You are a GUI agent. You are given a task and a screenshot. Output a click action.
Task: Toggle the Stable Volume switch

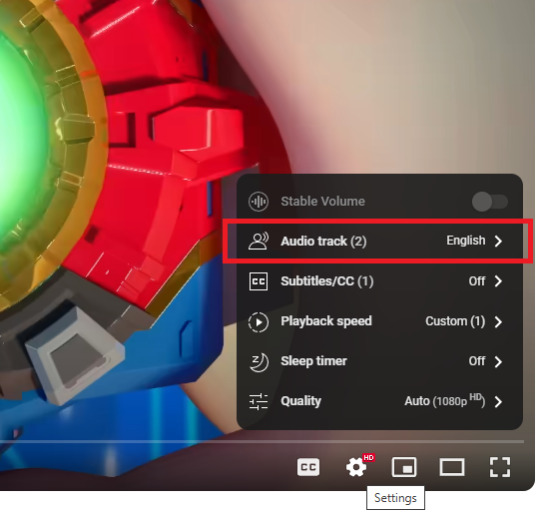point(490,202)
